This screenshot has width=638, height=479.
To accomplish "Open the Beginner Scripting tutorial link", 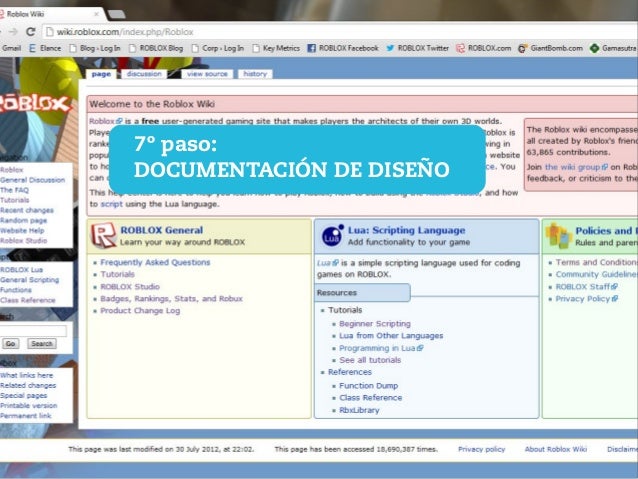I will [375, 324].
